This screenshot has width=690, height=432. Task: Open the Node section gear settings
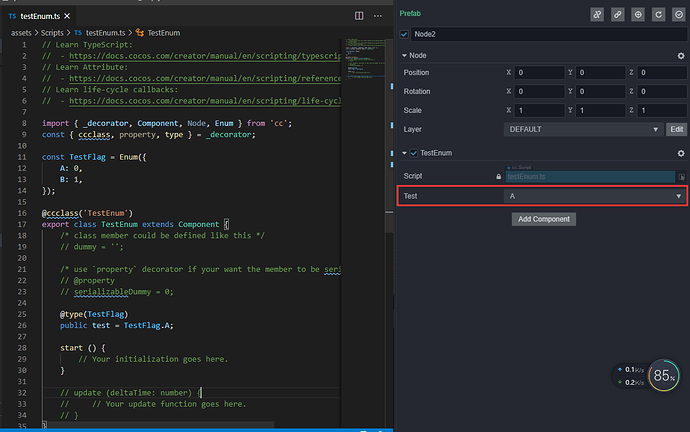point(681,56)
